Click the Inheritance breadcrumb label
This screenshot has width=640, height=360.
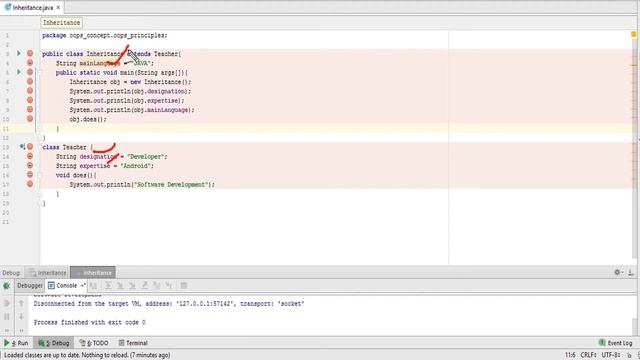[62, 23]
